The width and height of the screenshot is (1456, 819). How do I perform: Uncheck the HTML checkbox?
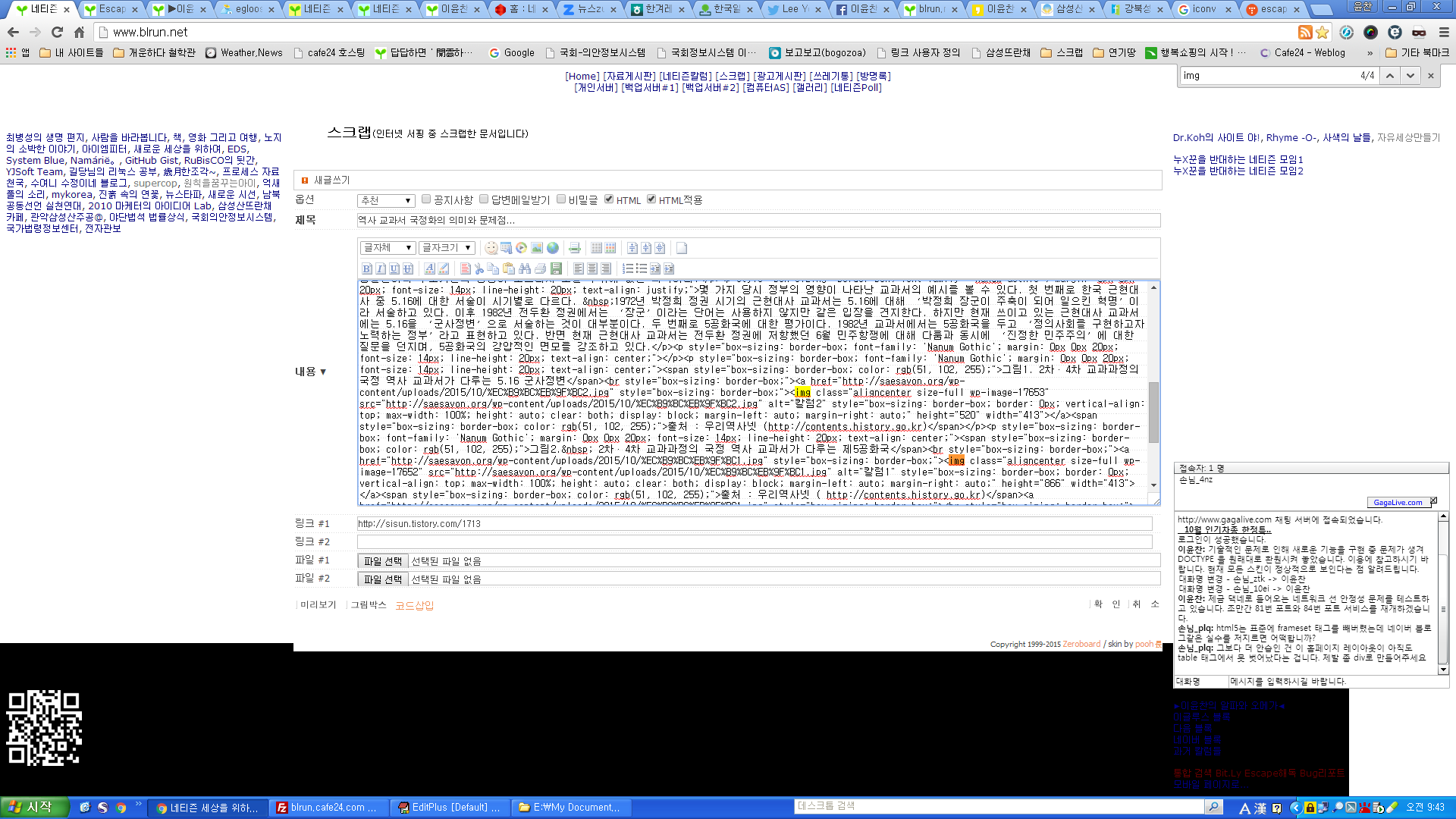[609, 199]
